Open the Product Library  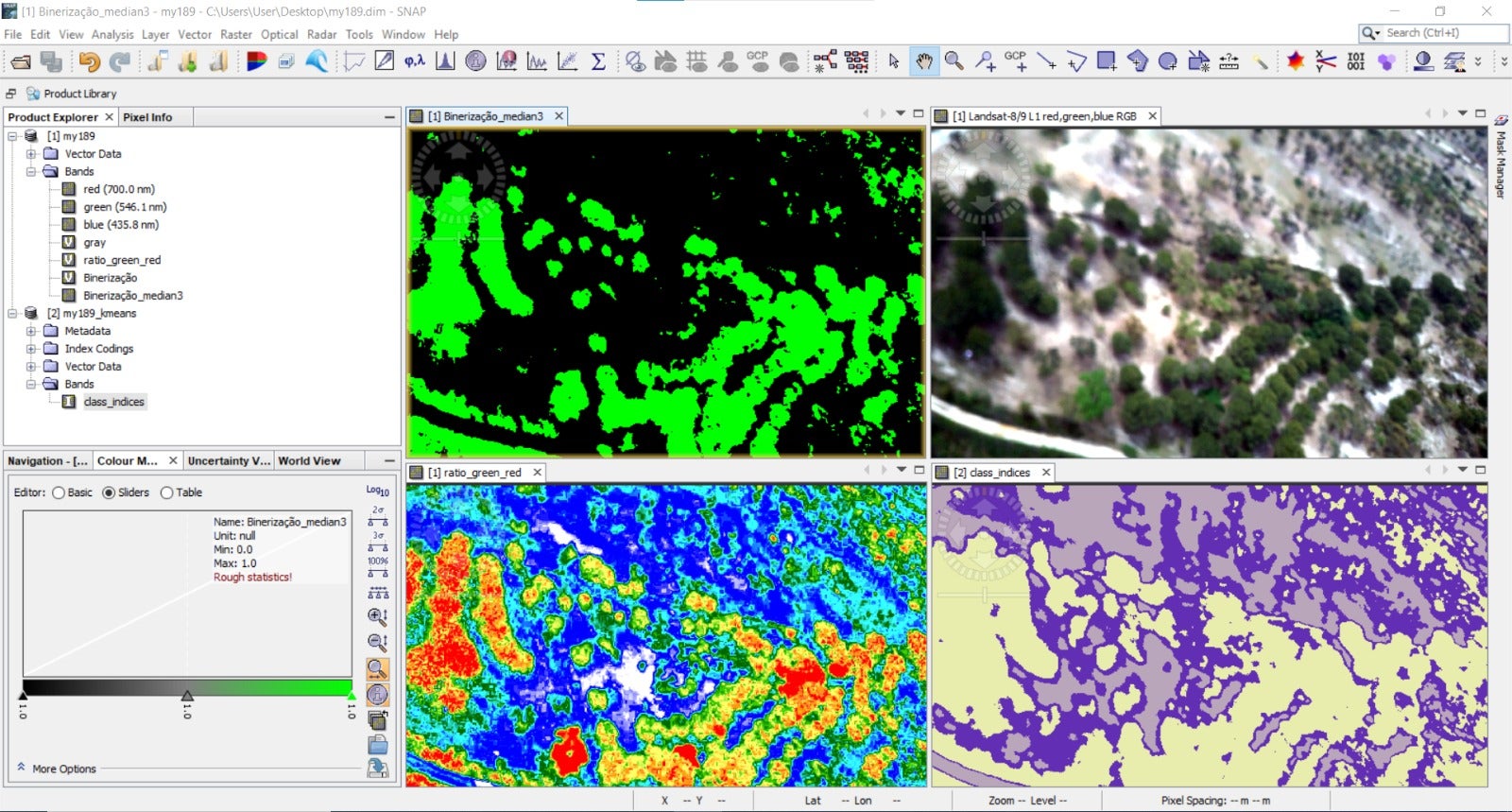point(79,94)
